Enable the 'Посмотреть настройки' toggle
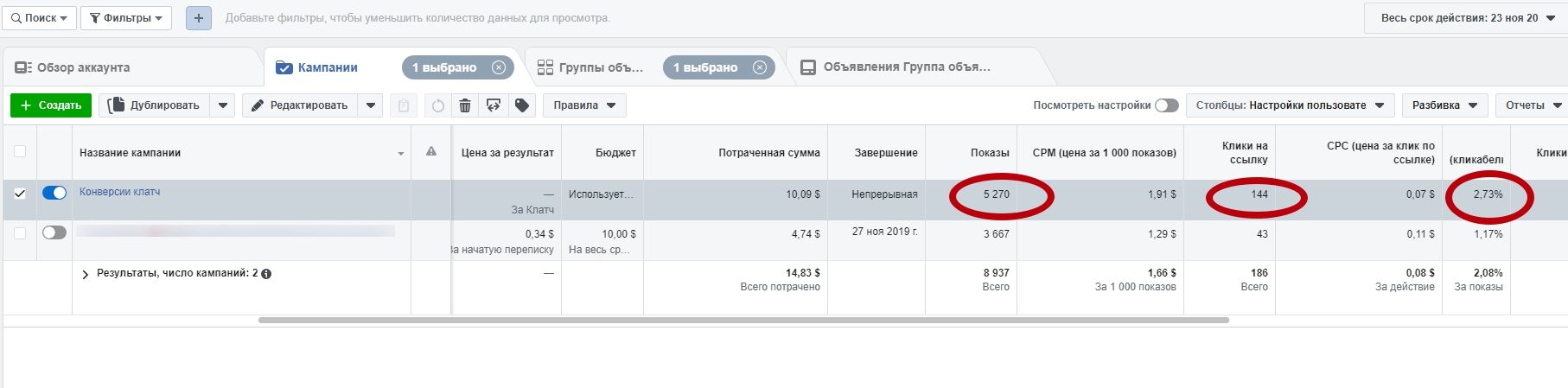This screenshot has width=1568, height=388. [1166, 105]
